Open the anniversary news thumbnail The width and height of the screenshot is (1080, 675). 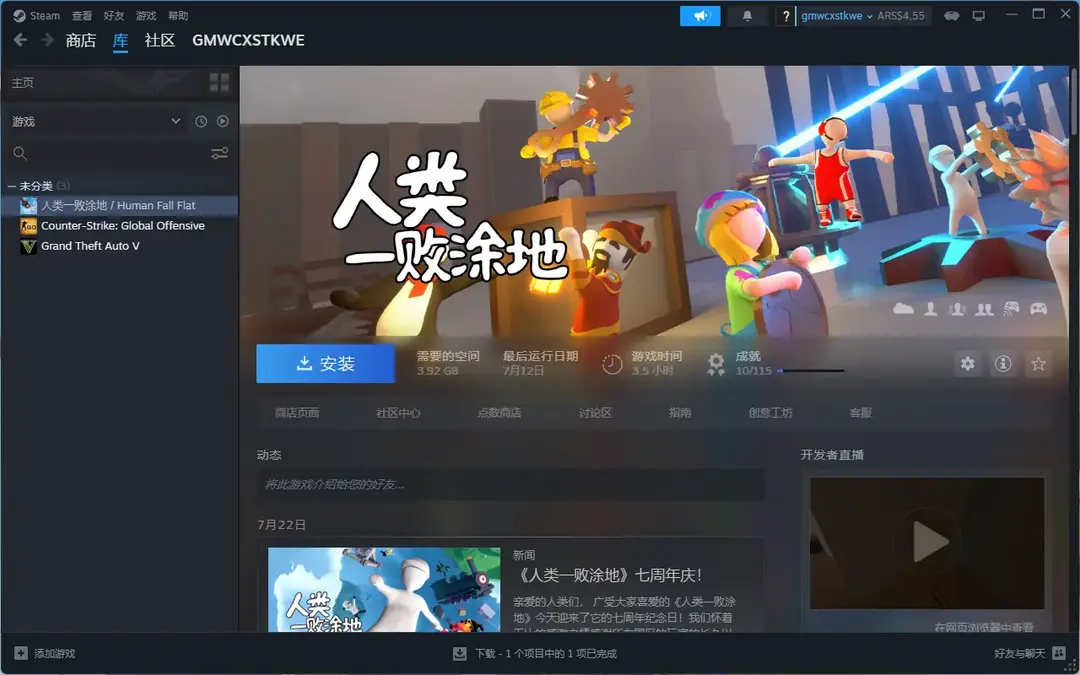[x=384, y=590]
